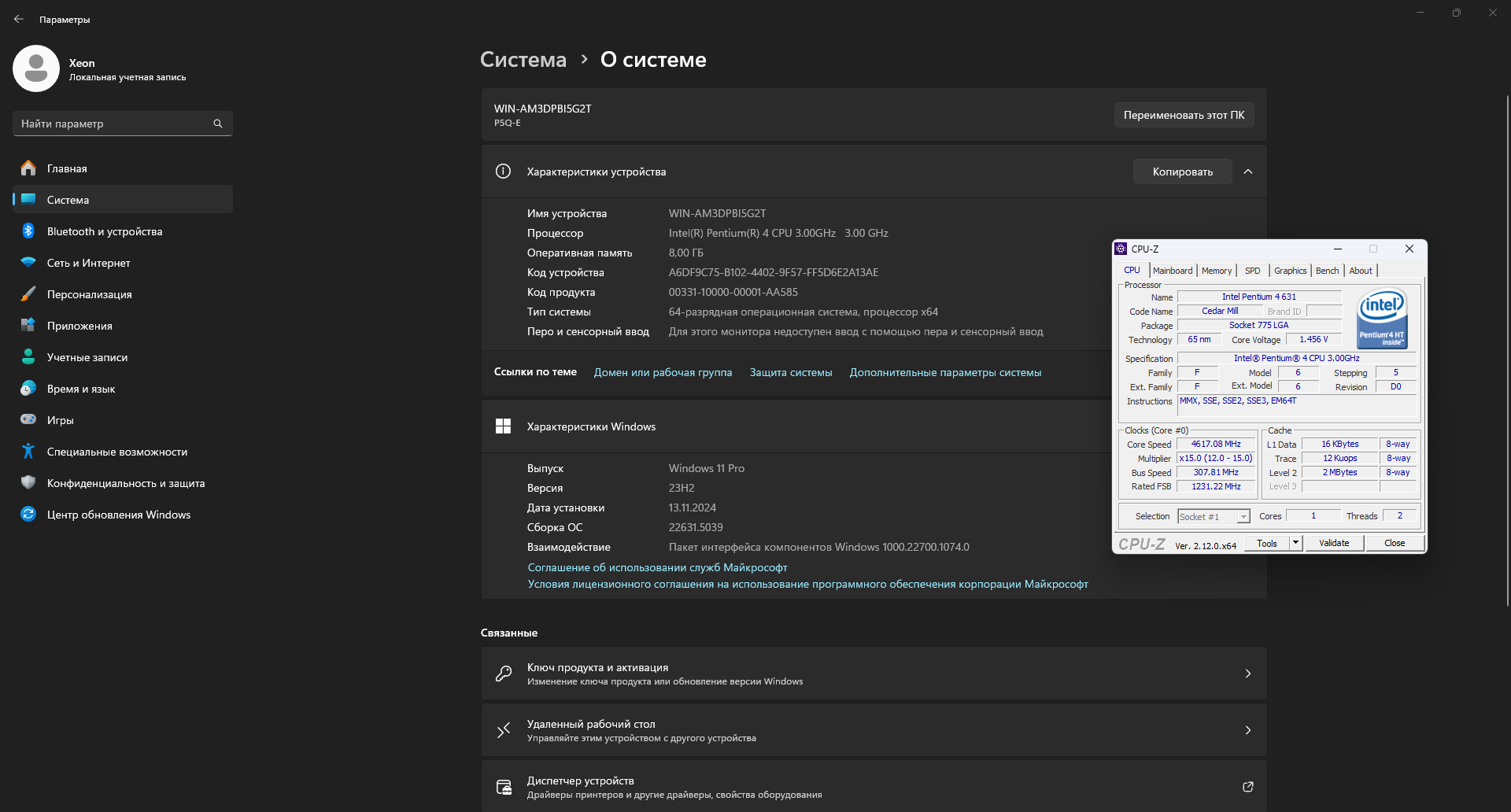The height and width of the screenshot is (812, 1511).
Task: Click the Find a setting search field
Action: click(114, 124)
